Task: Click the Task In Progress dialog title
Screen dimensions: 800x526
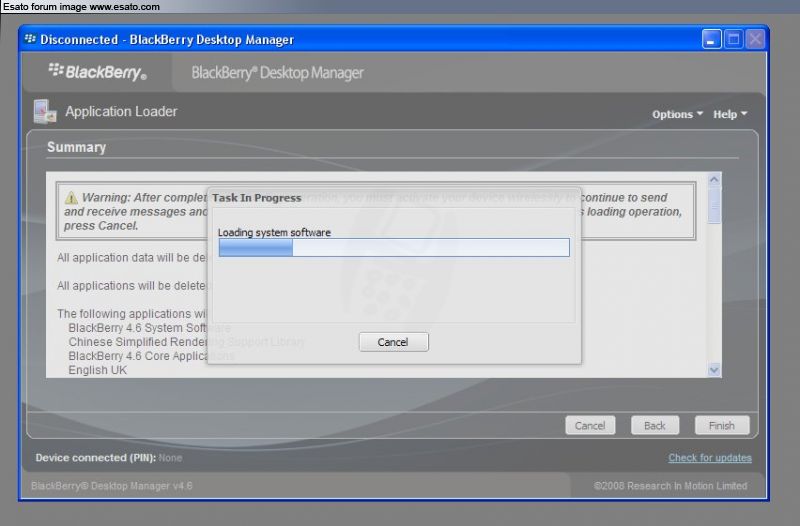Action: click(257, 198)
